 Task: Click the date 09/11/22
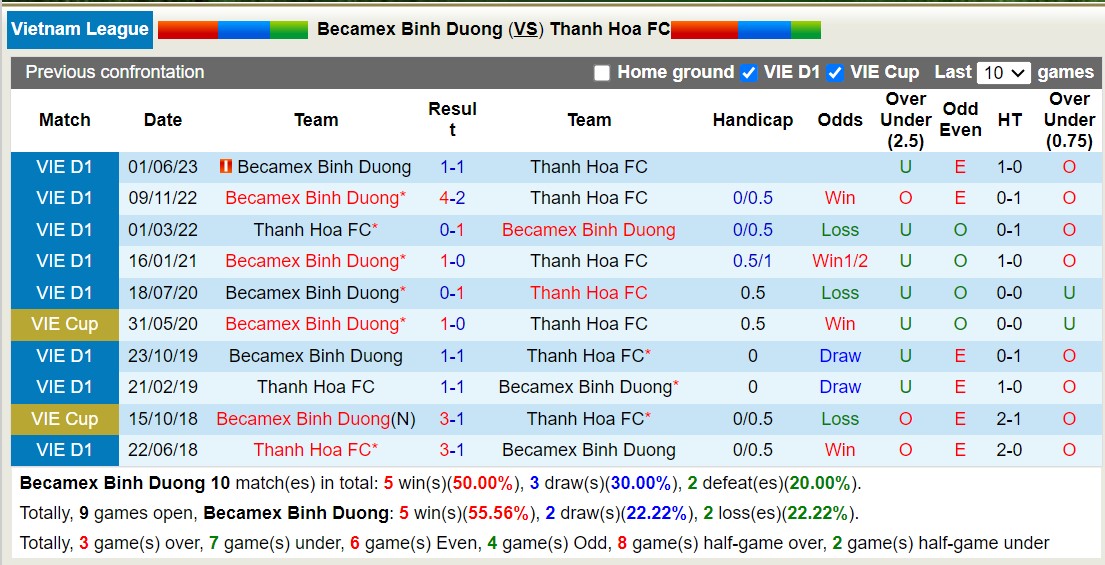(163, 198)
